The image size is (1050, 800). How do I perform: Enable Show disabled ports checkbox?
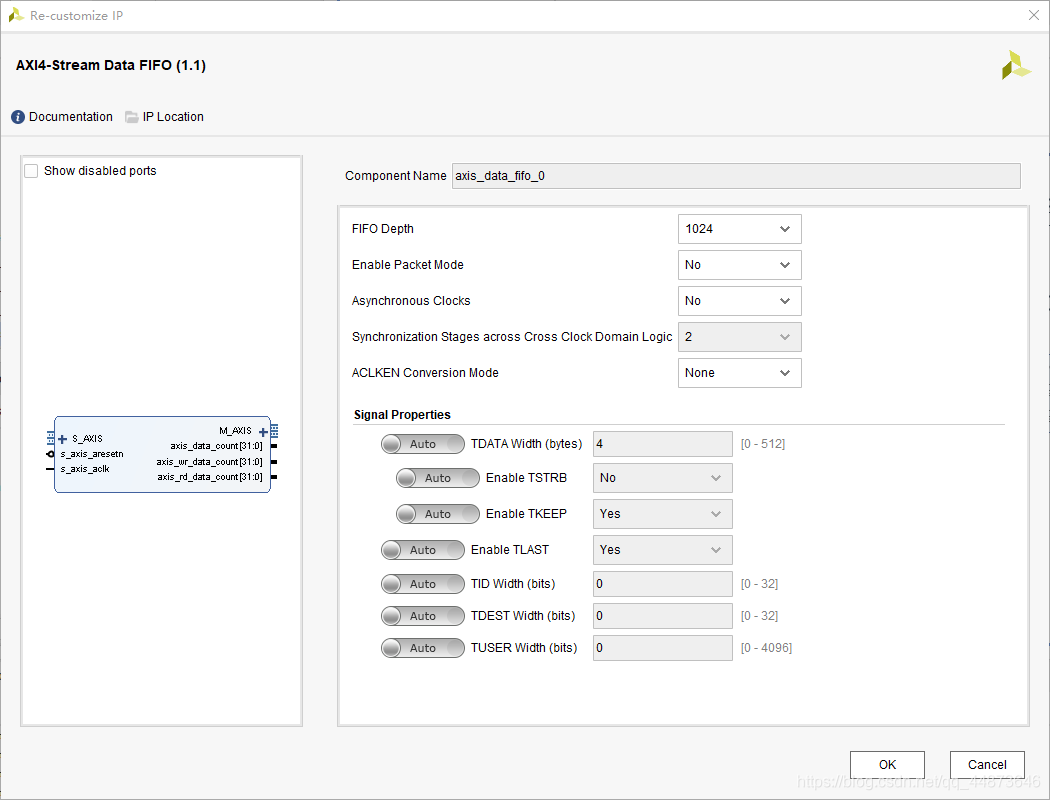point(31,171)
